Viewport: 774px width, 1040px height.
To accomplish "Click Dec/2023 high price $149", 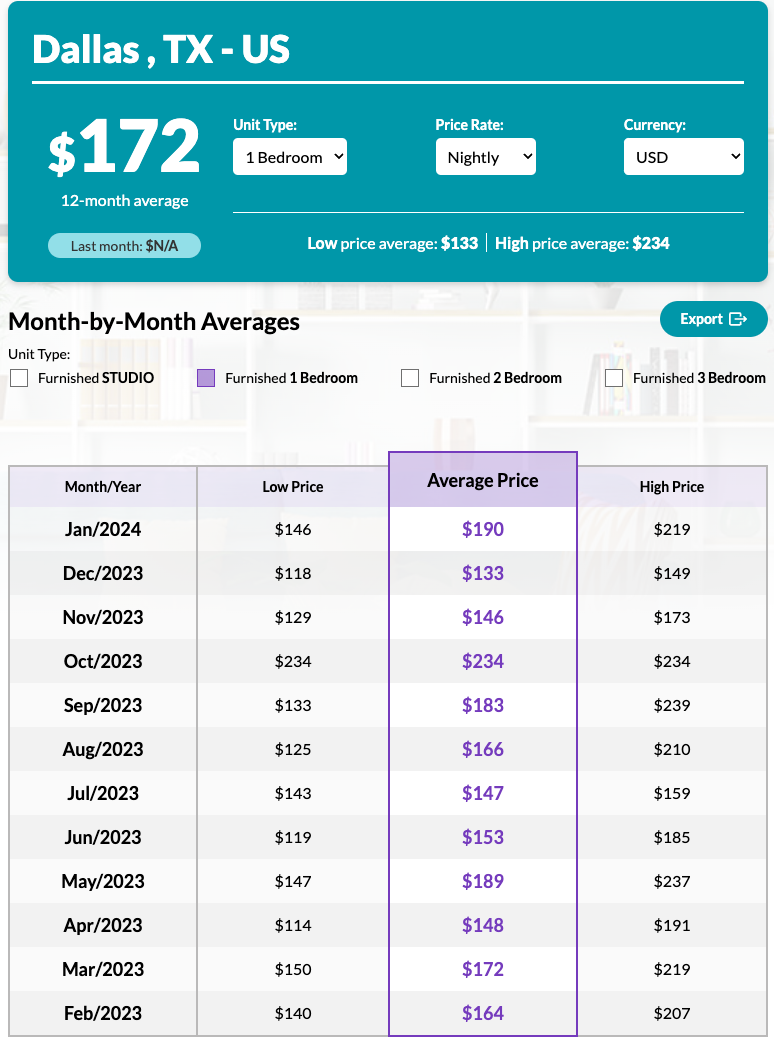I will (x=672, y=573).
